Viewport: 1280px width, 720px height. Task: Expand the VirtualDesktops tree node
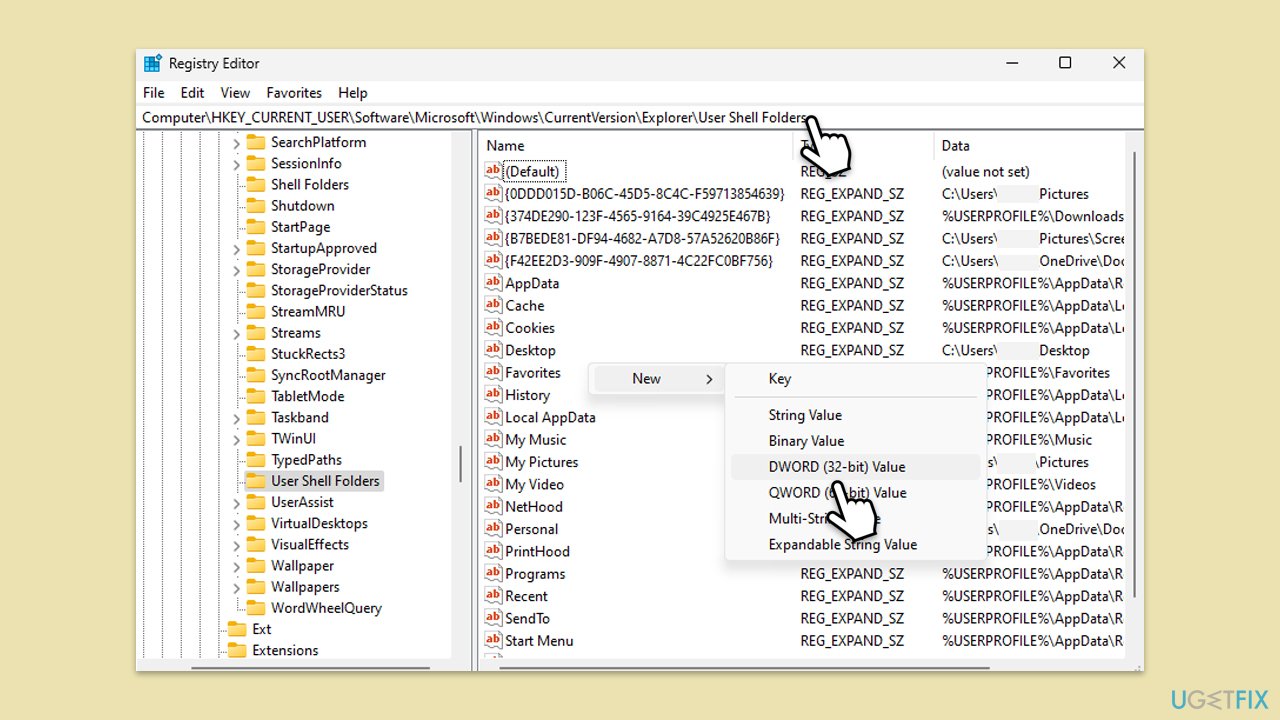tap(237, 523)
